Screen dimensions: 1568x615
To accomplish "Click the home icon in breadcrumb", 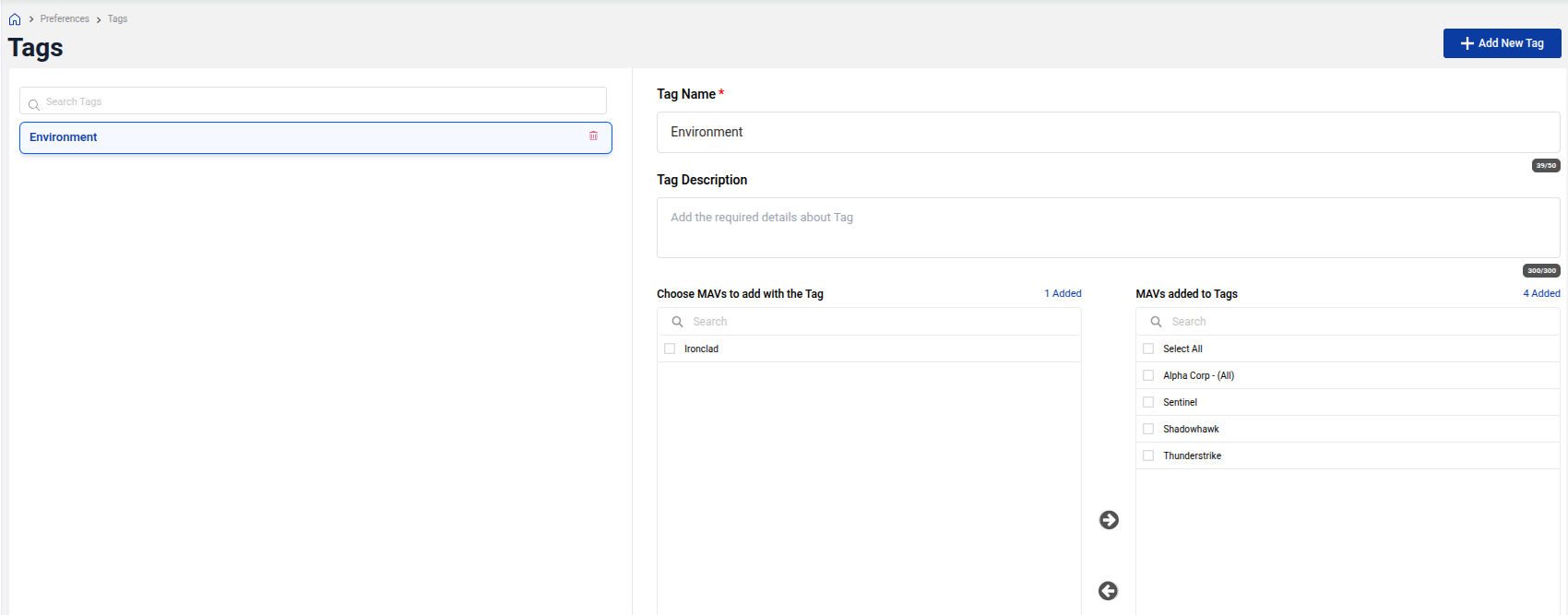I will point(15,19).
